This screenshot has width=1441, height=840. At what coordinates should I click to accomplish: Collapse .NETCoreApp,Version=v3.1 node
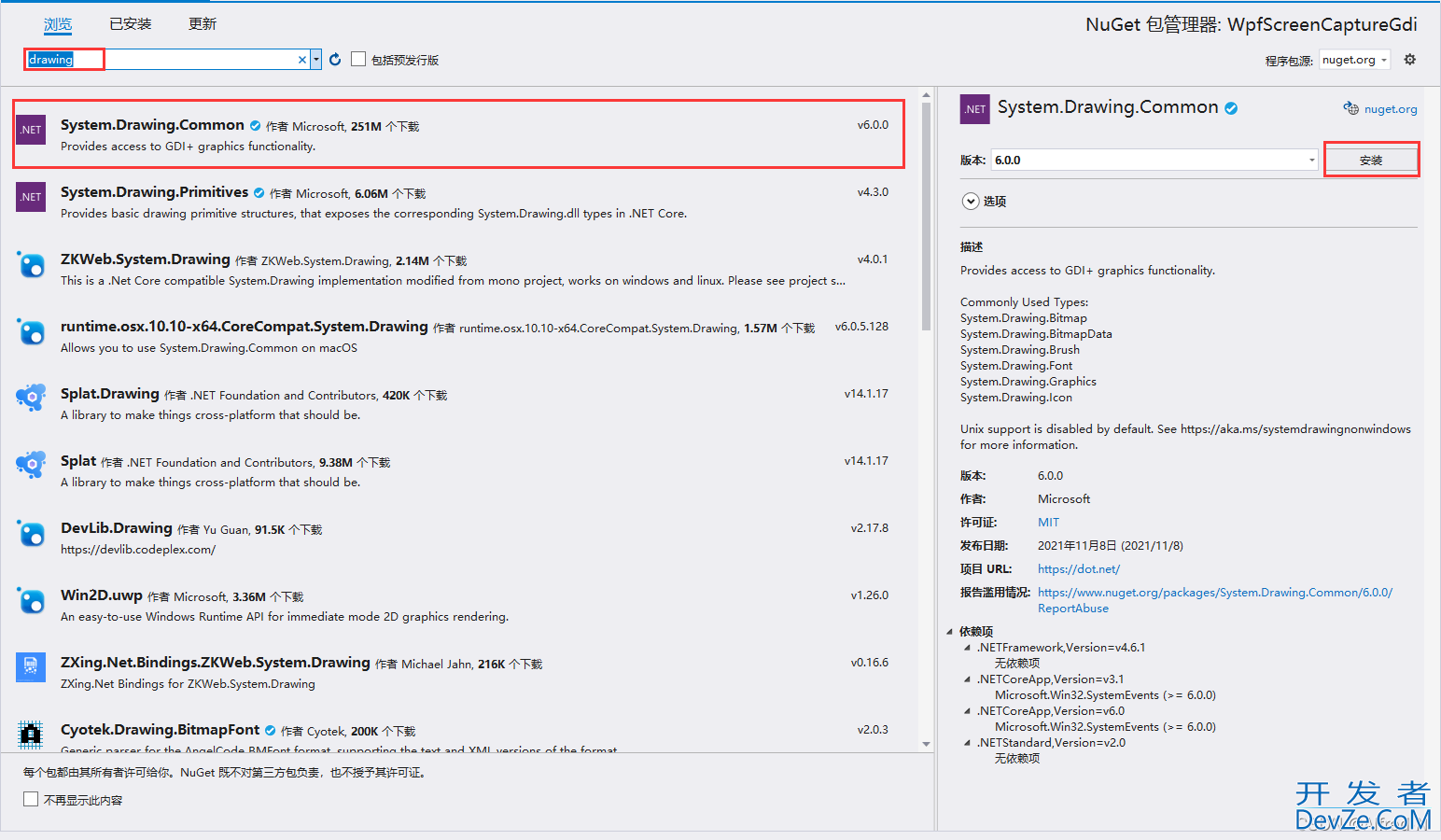click(x=967, y=679)
